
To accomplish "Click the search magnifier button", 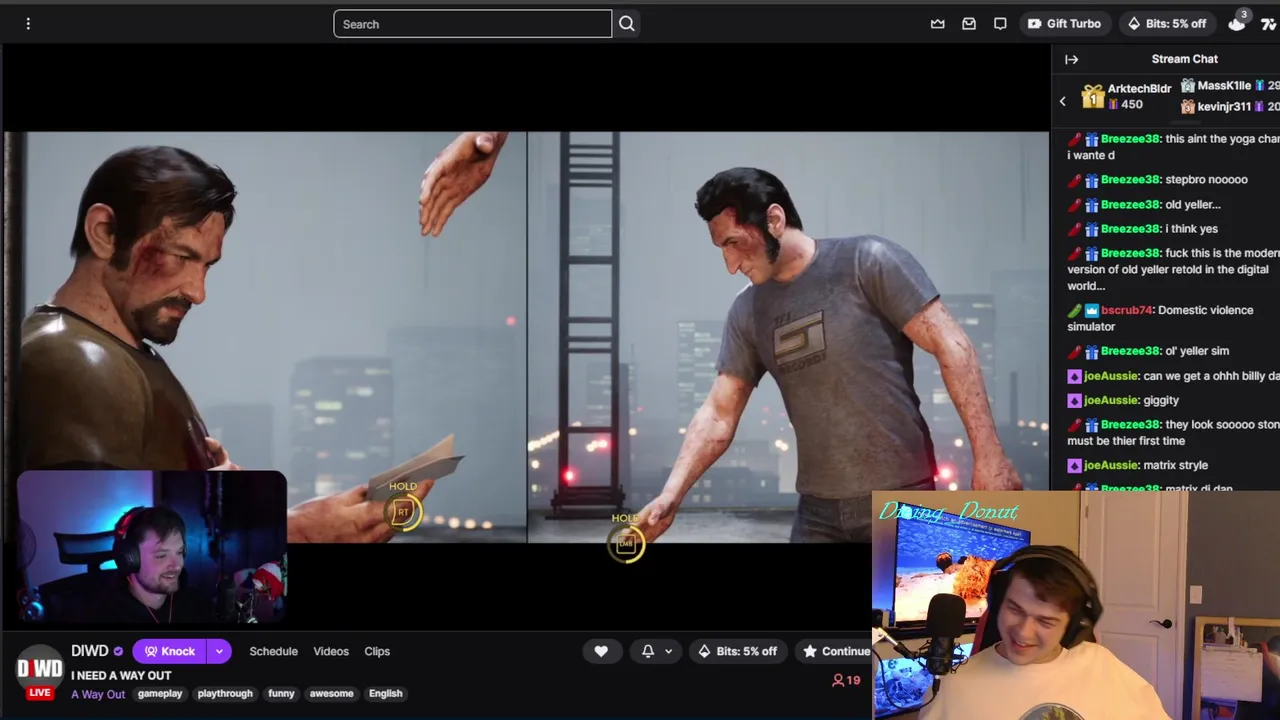I will coord(627,23).
